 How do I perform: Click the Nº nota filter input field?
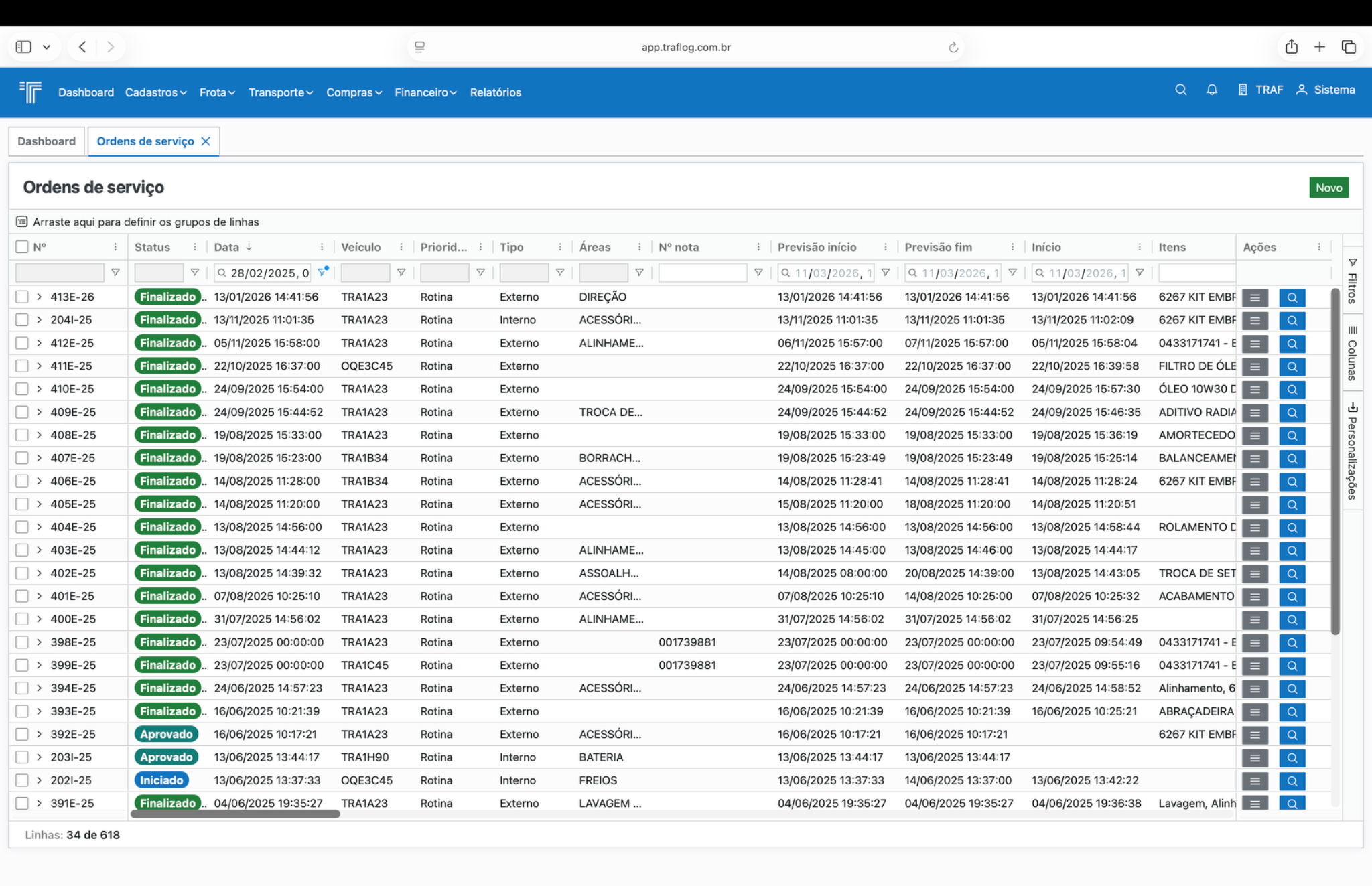pyautogui.click(x=702, y=273)
